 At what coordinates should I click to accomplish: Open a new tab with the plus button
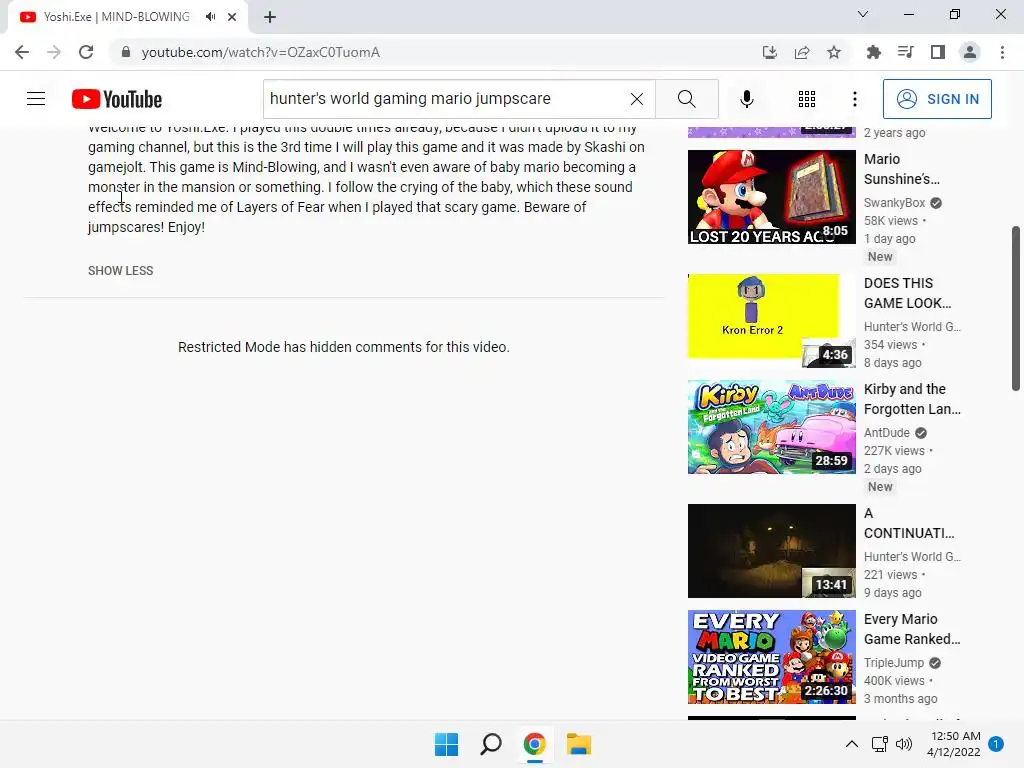click(270, 17)
